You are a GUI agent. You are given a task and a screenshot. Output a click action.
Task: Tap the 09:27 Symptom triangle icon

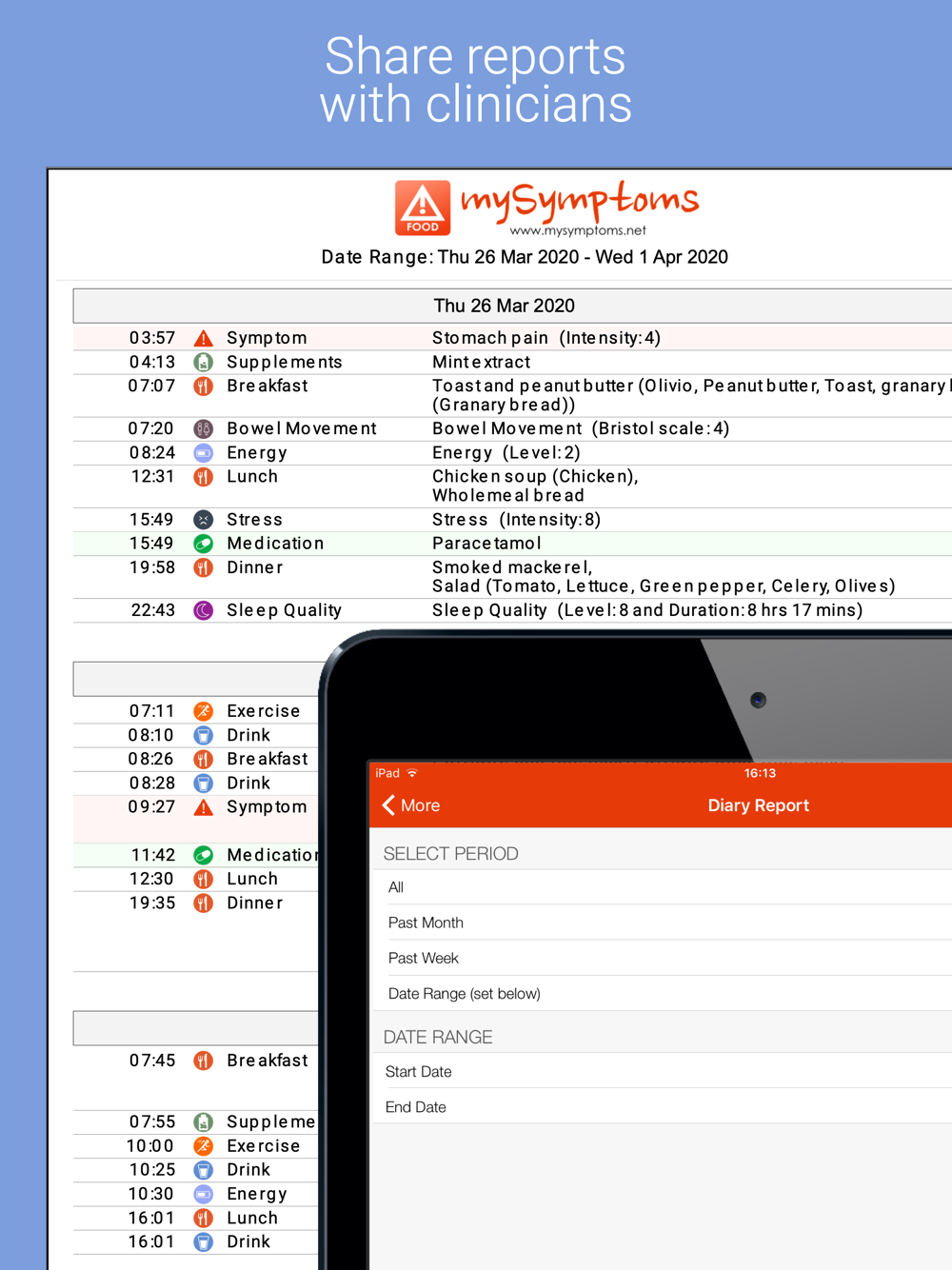point(203,807)
